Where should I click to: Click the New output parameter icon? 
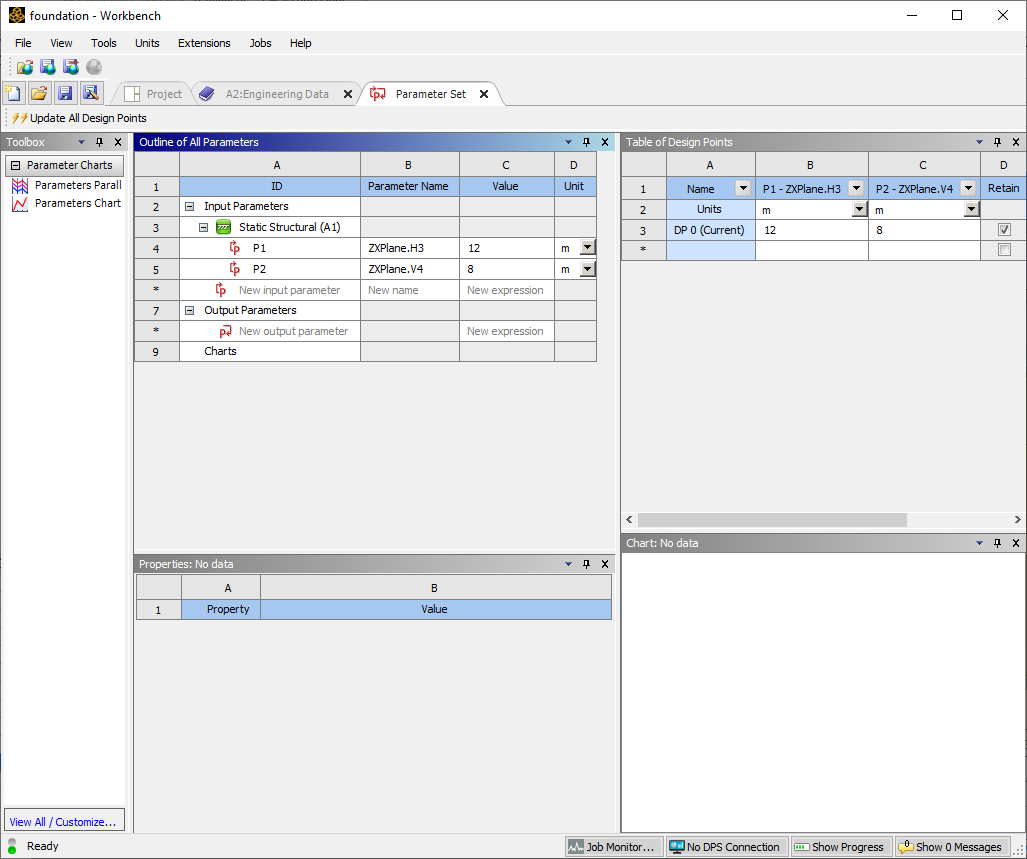click(x=225, y=331)
